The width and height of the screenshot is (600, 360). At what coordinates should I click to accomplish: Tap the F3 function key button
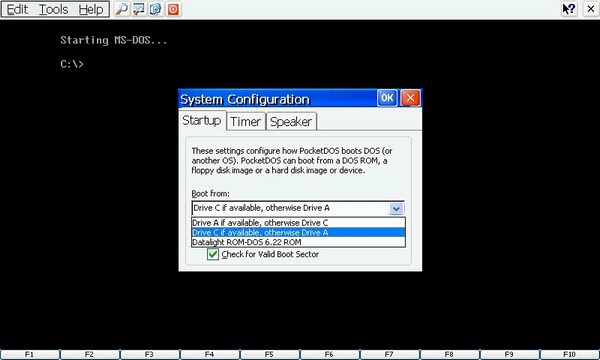[150, 354]
